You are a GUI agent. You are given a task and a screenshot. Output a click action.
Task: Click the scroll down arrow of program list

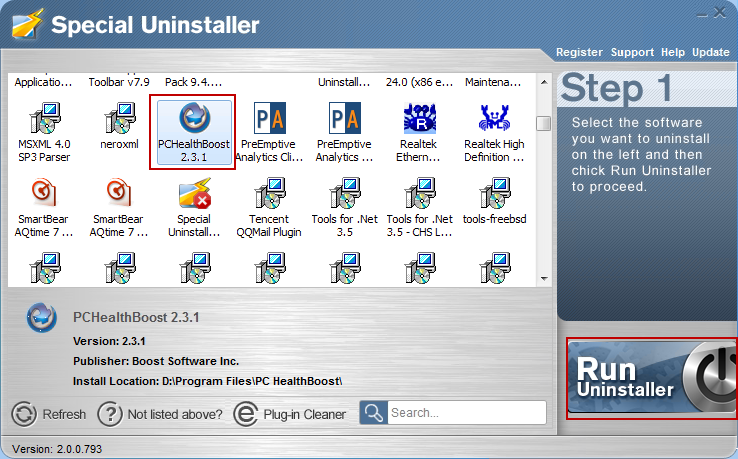544,279
